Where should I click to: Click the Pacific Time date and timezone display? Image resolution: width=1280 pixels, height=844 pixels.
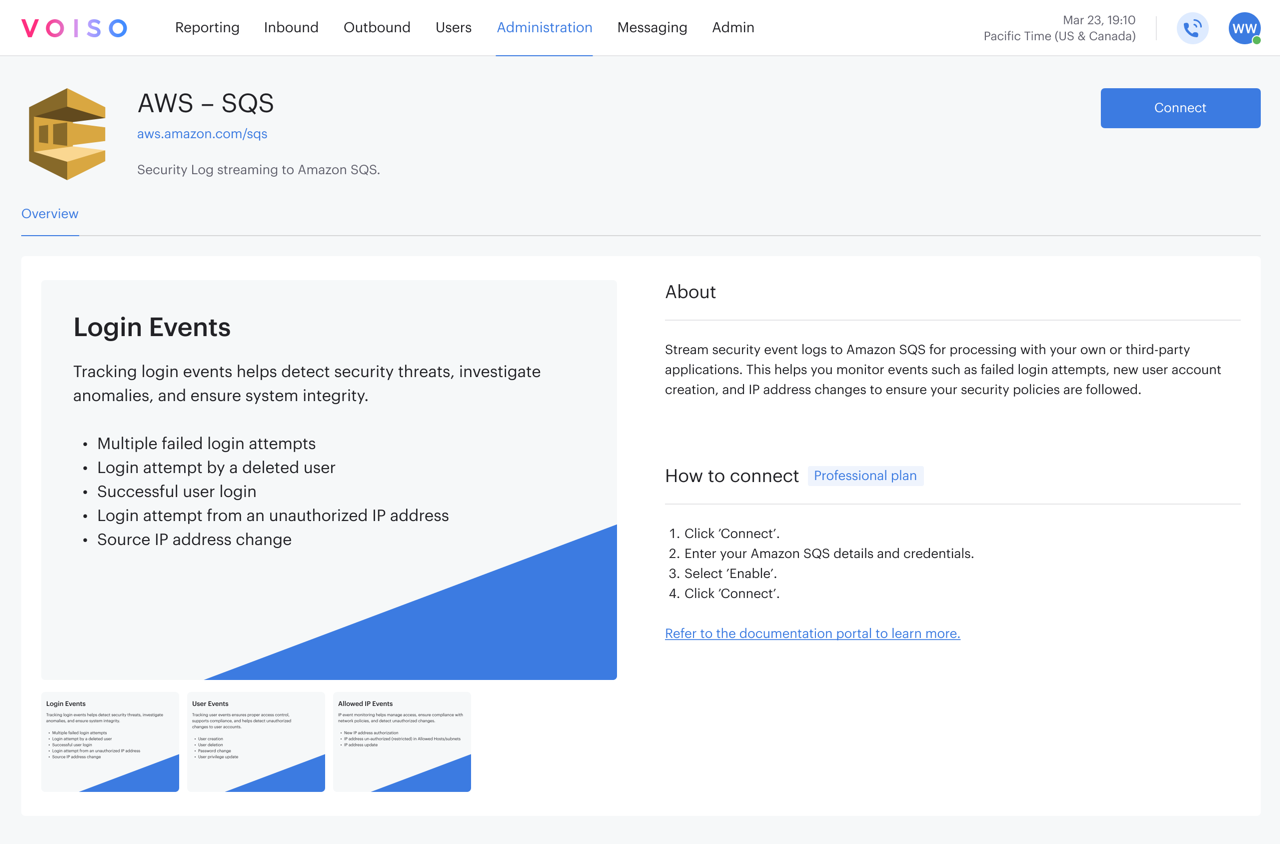(1059, 28)
